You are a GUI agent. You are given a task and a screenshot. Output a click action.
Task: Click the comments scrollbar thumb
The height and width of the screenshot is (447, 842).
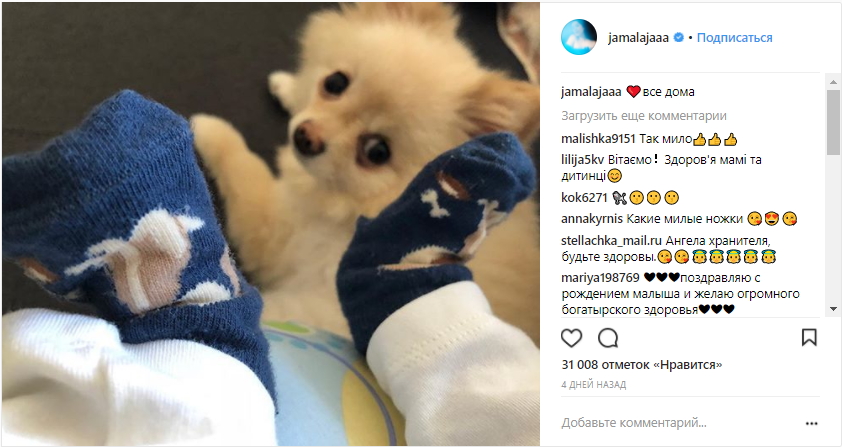pyautogui.click(x=833, y=123)
